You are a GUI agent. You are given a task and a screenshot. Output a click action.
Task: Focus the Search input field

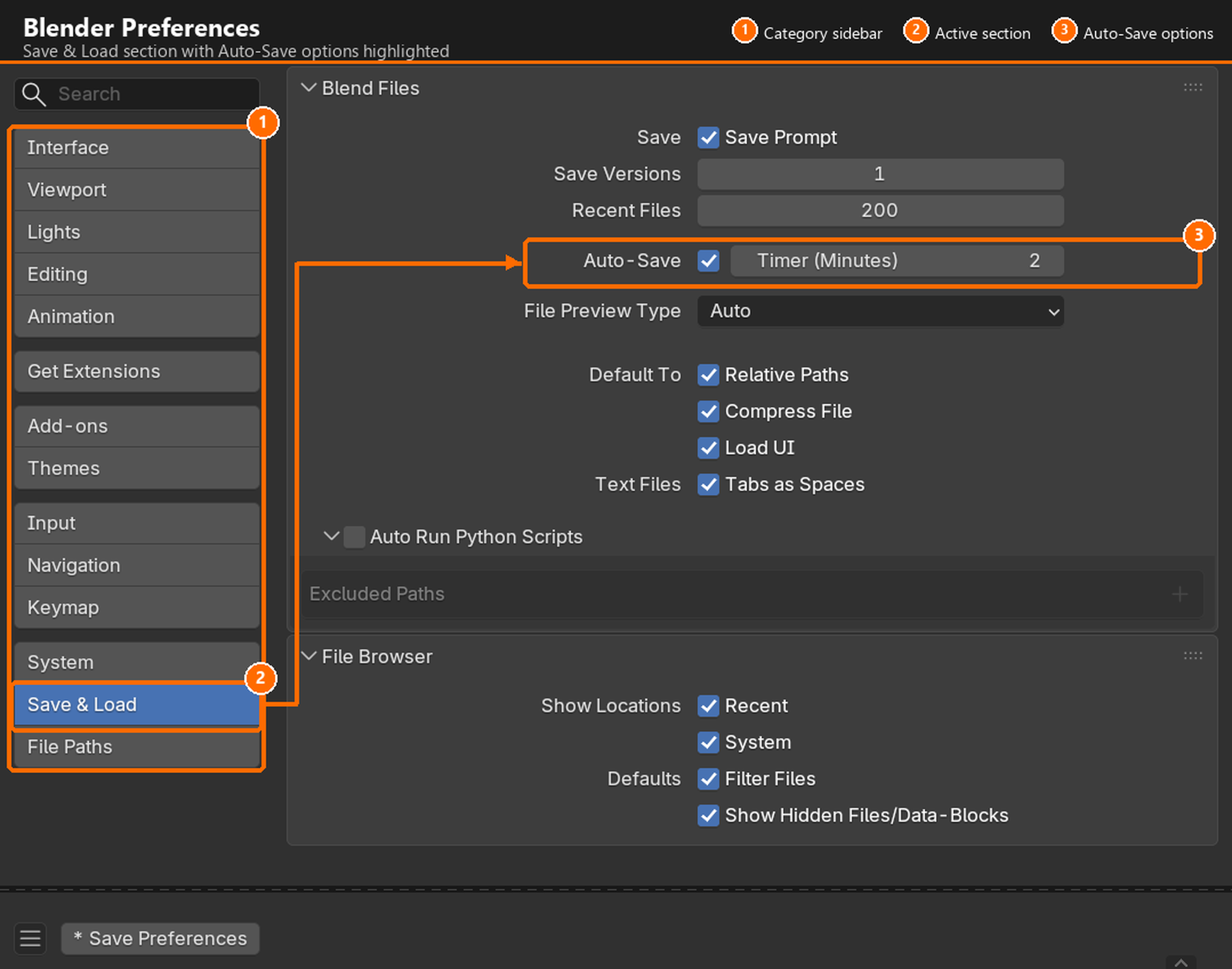pos(137,94)
